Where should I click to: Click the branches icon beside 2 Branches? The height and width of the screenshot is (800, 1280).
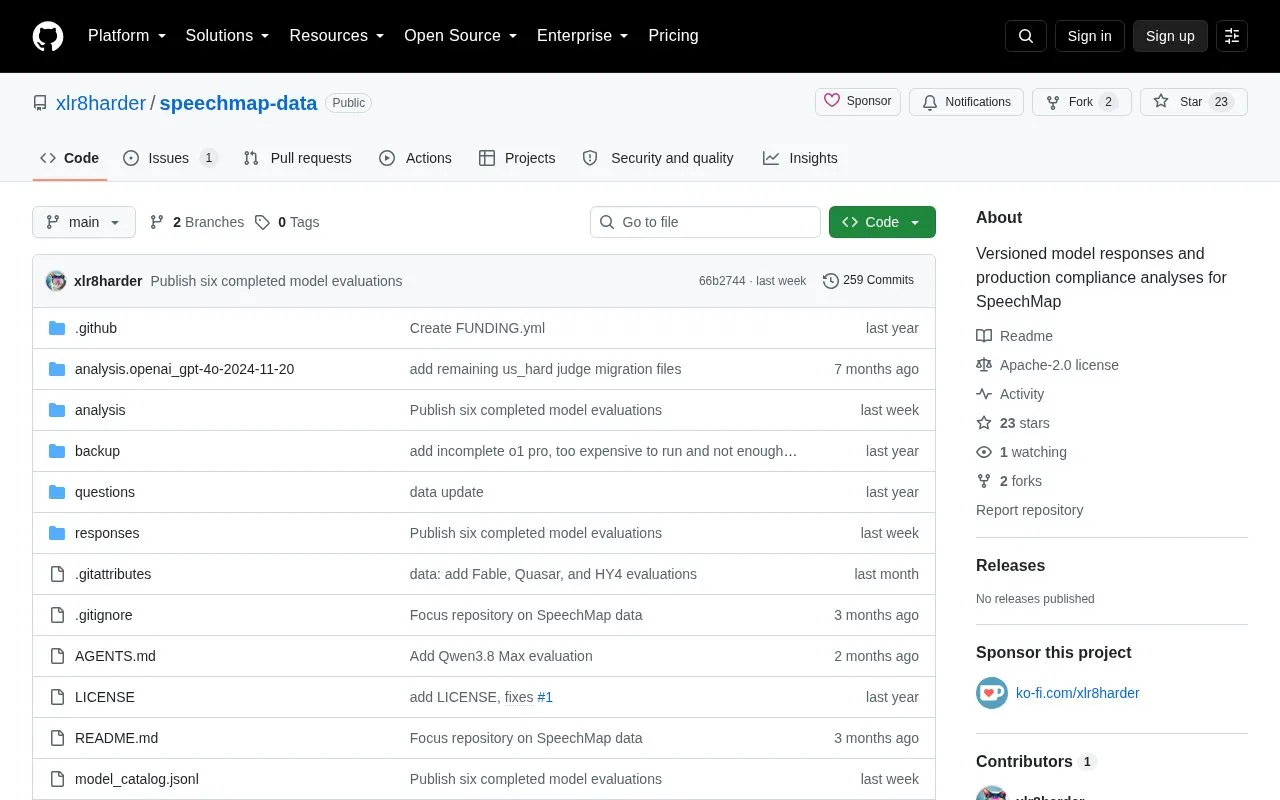point(157,222)
